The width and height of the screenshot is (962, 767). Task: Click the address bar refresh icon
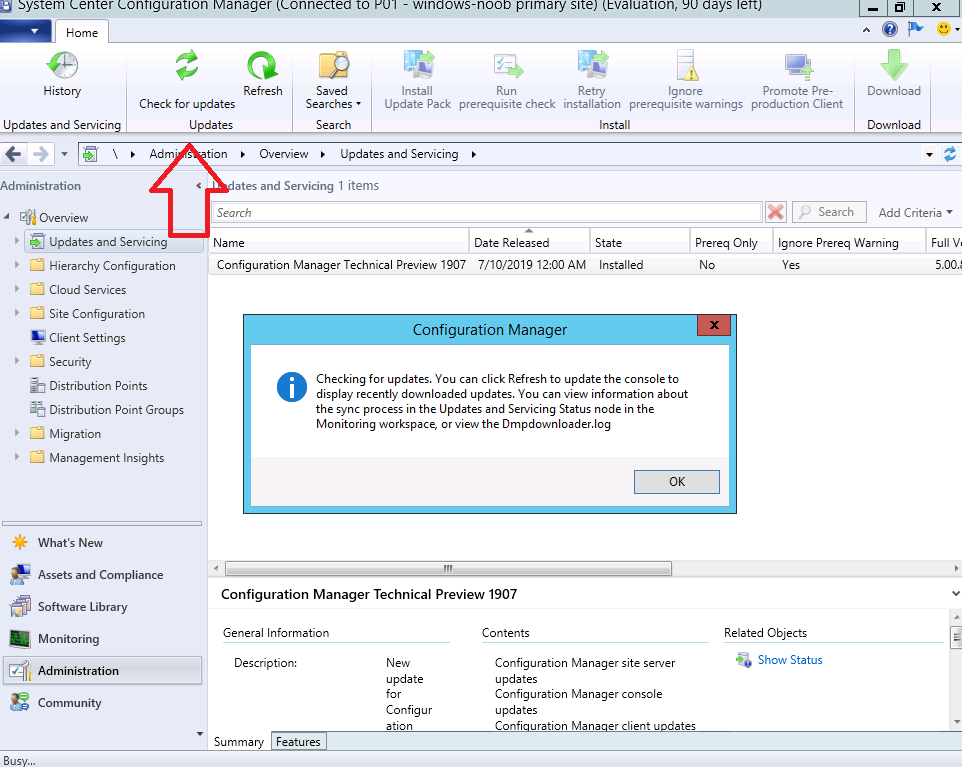point(950,154)
